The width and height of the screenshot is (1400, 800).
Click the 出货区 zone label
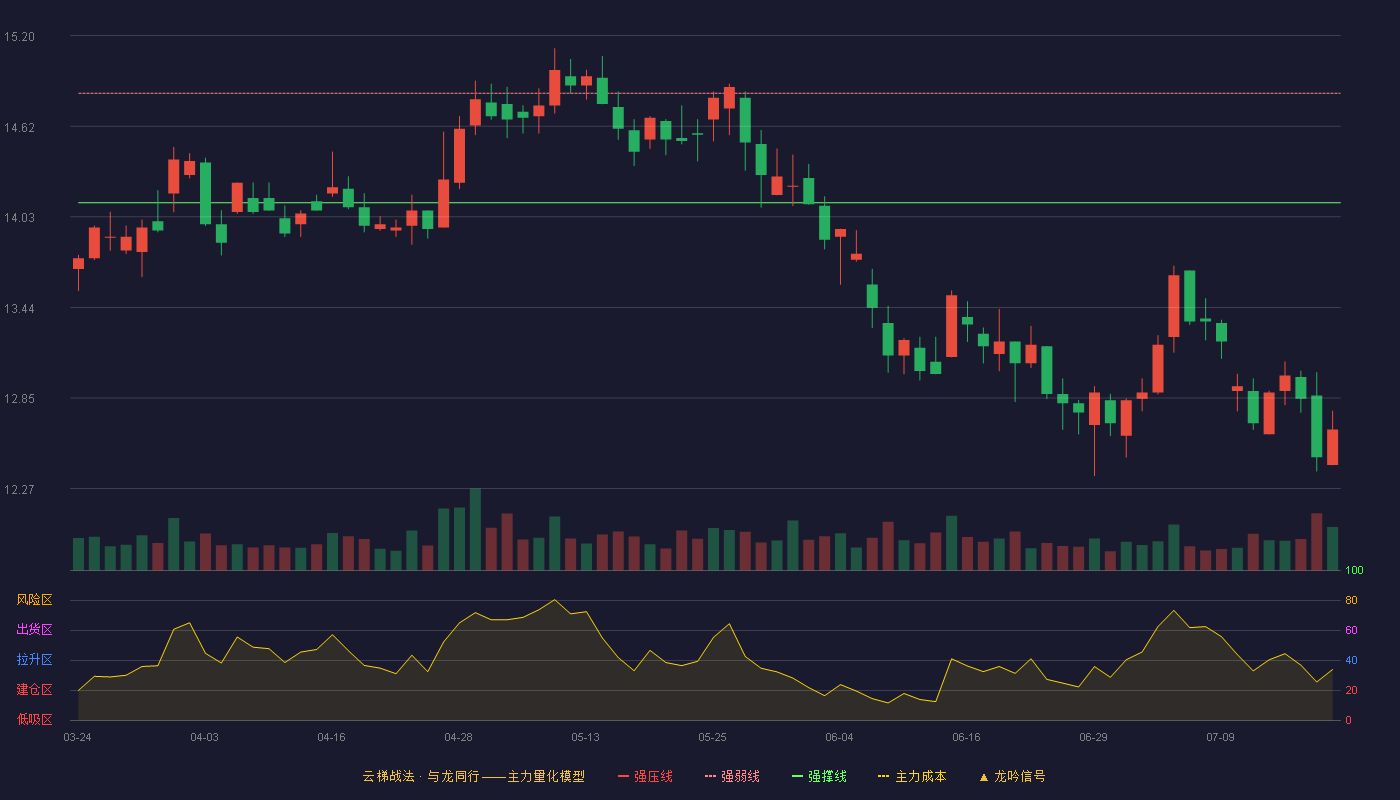coord(34,630)
